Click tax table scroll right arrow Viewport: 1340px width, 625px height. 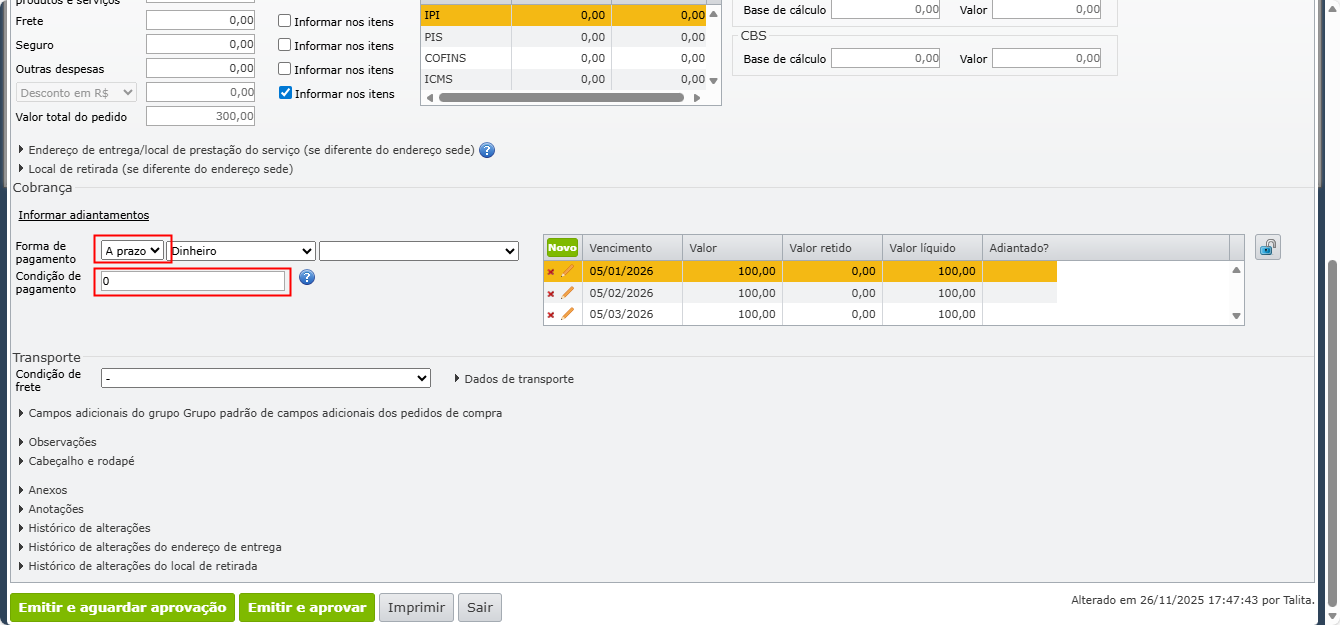(698, 98)
